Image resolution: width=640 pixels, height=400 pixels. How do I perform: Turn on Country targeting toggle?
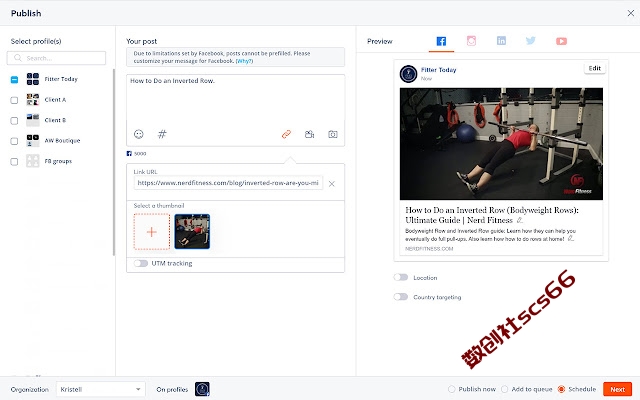pos(401,297)
